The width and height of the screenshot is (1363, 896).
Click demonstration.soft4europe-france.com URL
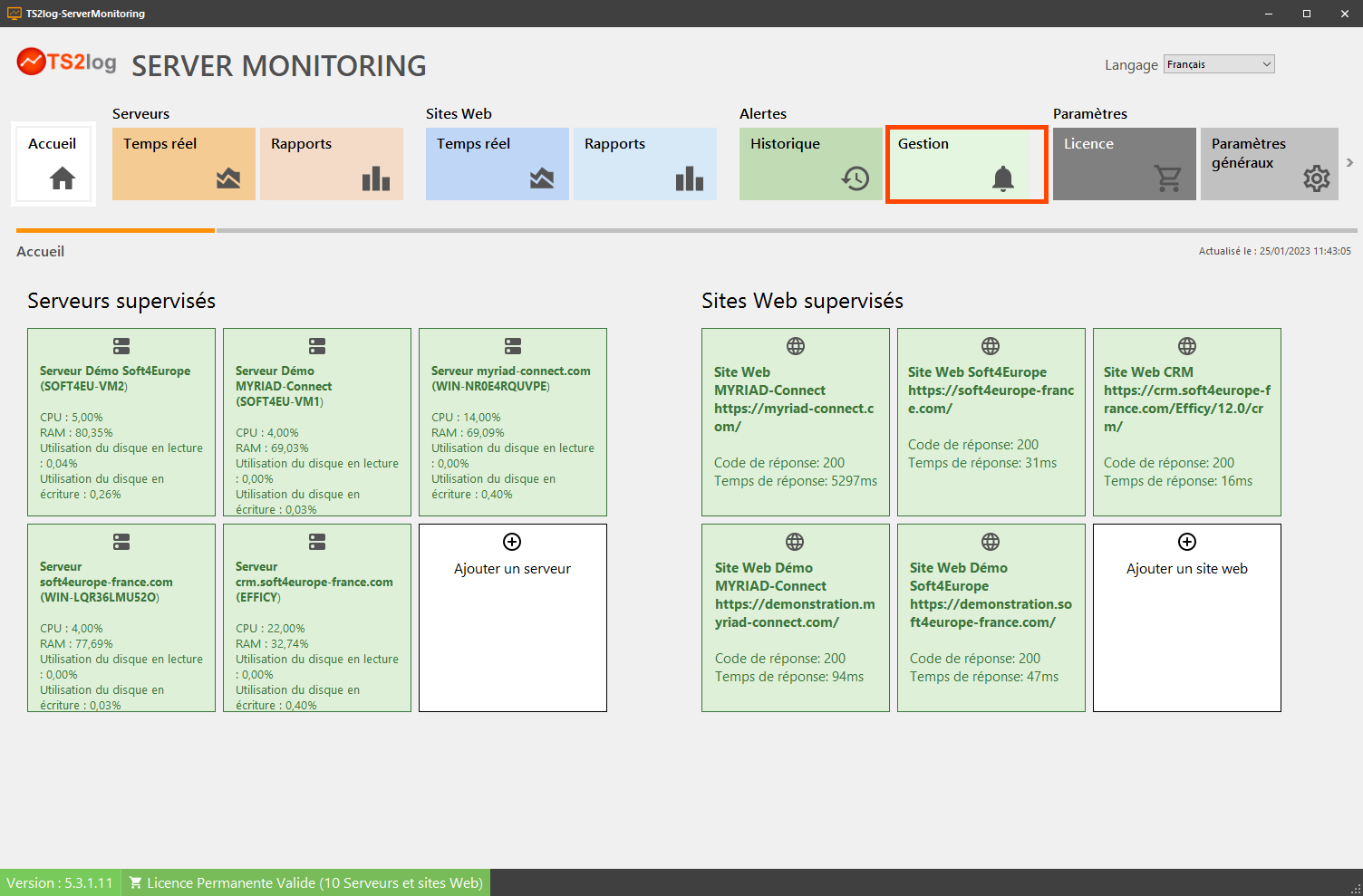tap(991, 613)
